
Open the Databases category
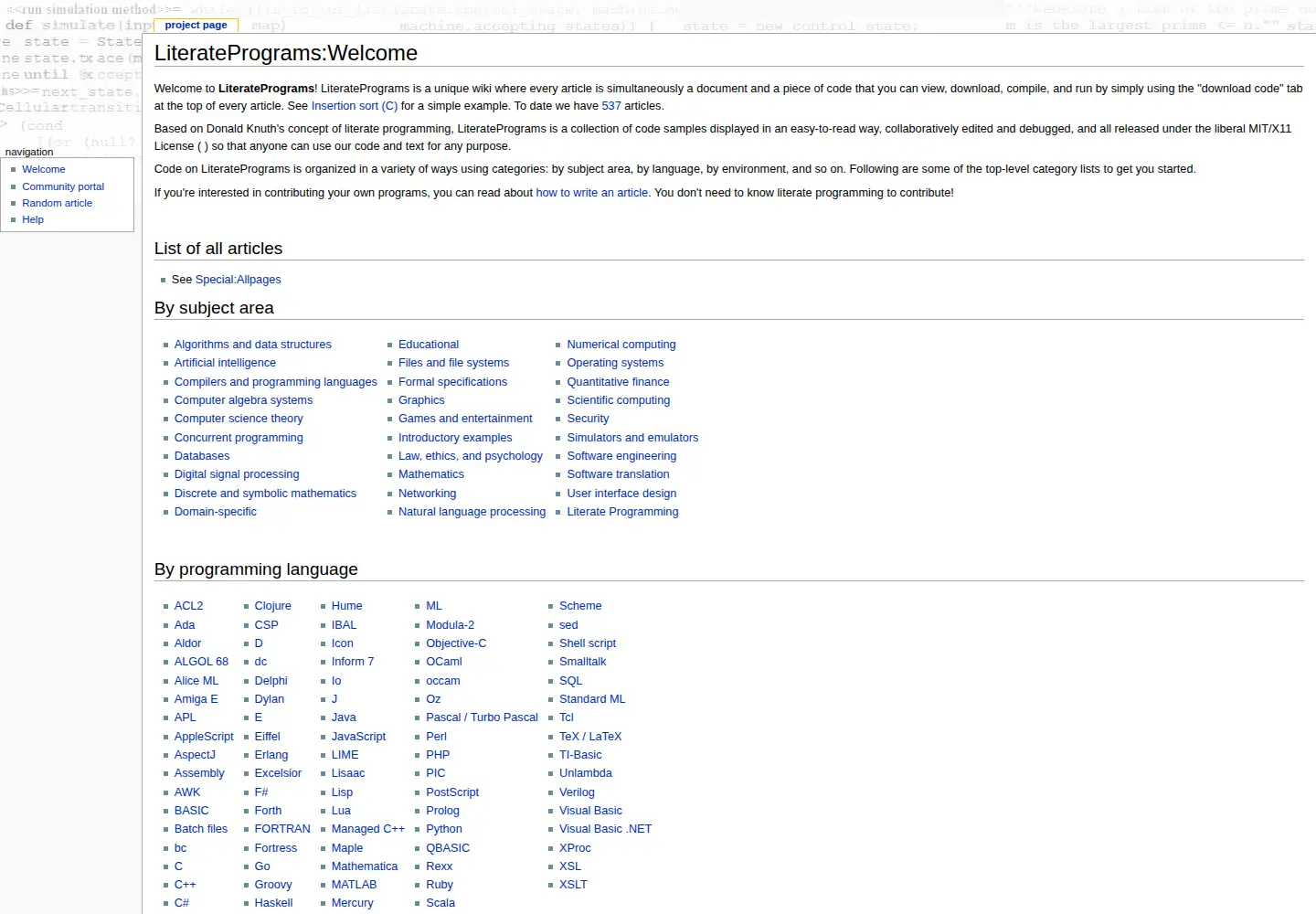[x=202, y=456]
